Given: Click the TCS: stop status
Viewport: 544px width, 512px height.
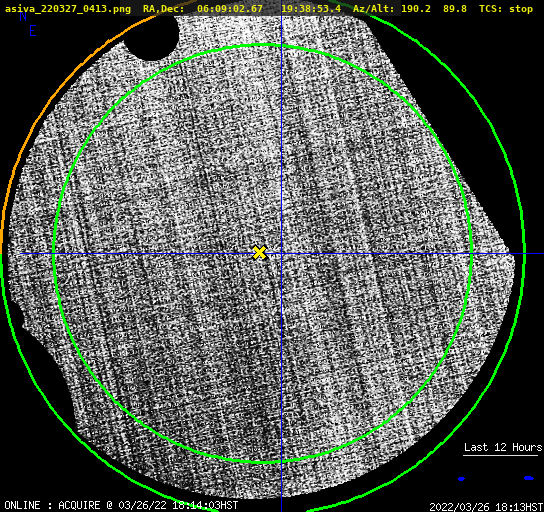Looking at the screenshot, I should 506,9.
